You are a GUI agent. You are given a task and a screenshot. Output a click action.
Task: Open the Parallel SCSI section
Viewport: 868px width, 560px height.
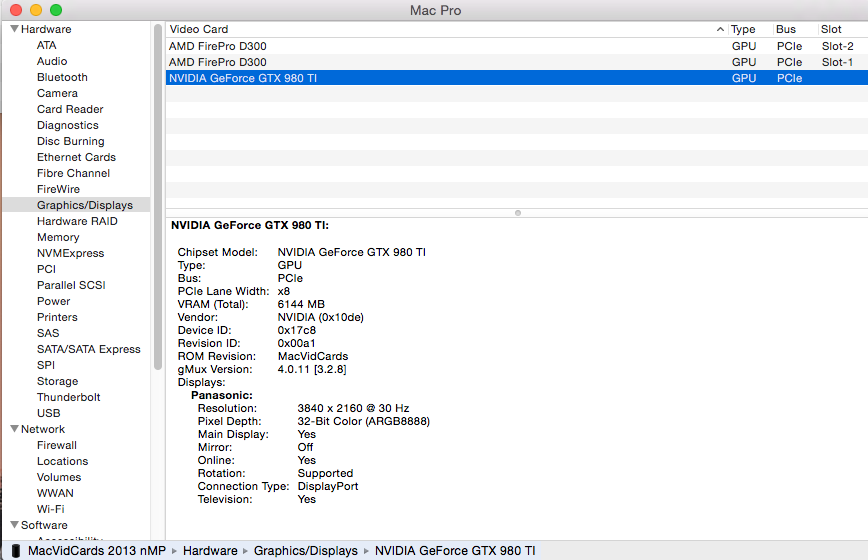tap(71, 286)
